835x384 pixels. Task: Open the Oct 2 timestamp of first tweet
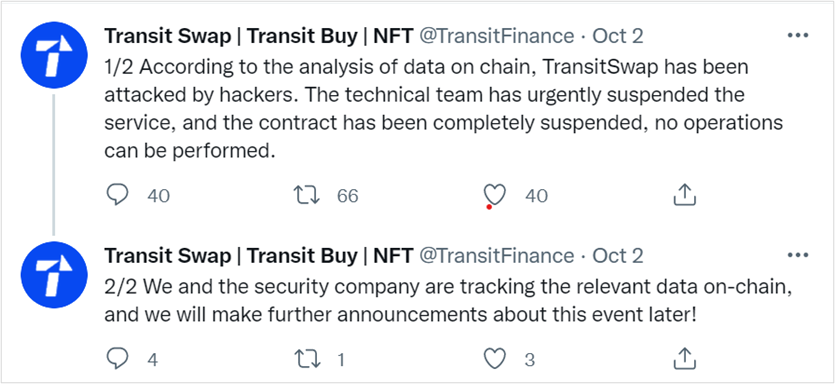pos(618,36)
